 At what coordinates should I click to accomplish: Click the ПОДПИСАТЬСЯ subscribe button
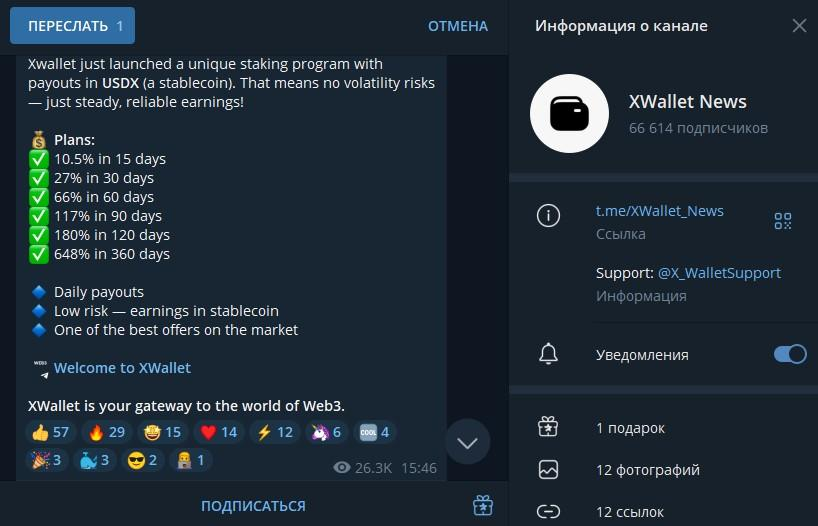254,506
